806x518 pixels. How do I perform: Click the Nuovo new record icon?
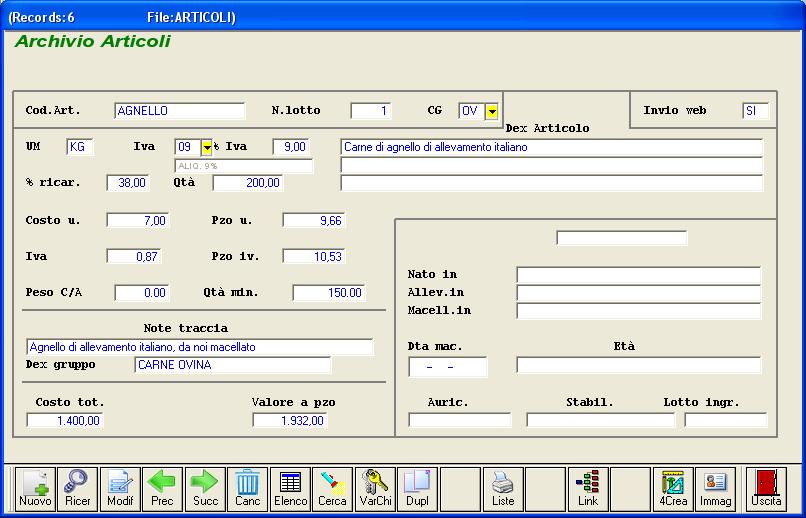[x=35, y=489]
